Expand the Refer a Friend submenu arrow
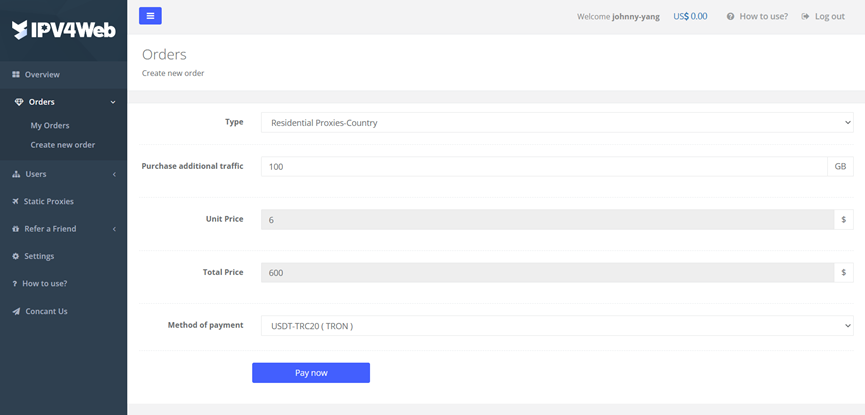The image size is (865, 415). tap(114, 229)
